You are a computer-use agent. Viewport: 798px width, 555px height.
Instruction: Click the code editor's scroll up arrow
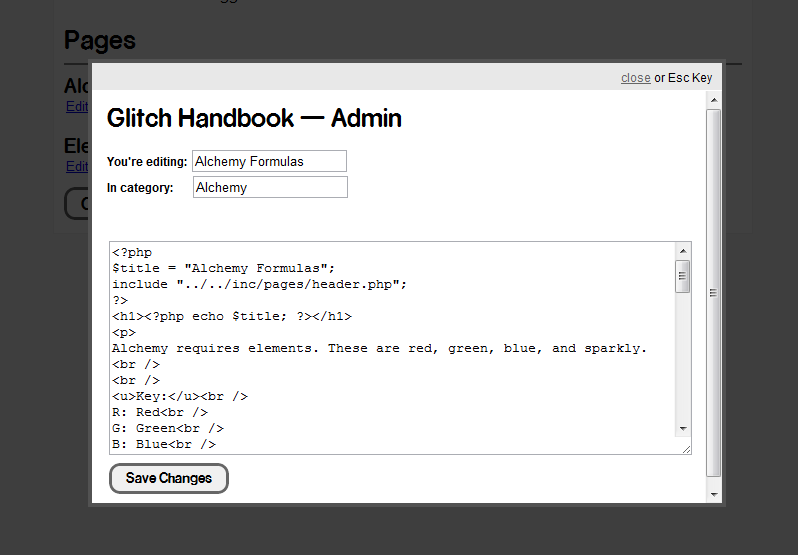pyautogui.click(x=683, y=251)
